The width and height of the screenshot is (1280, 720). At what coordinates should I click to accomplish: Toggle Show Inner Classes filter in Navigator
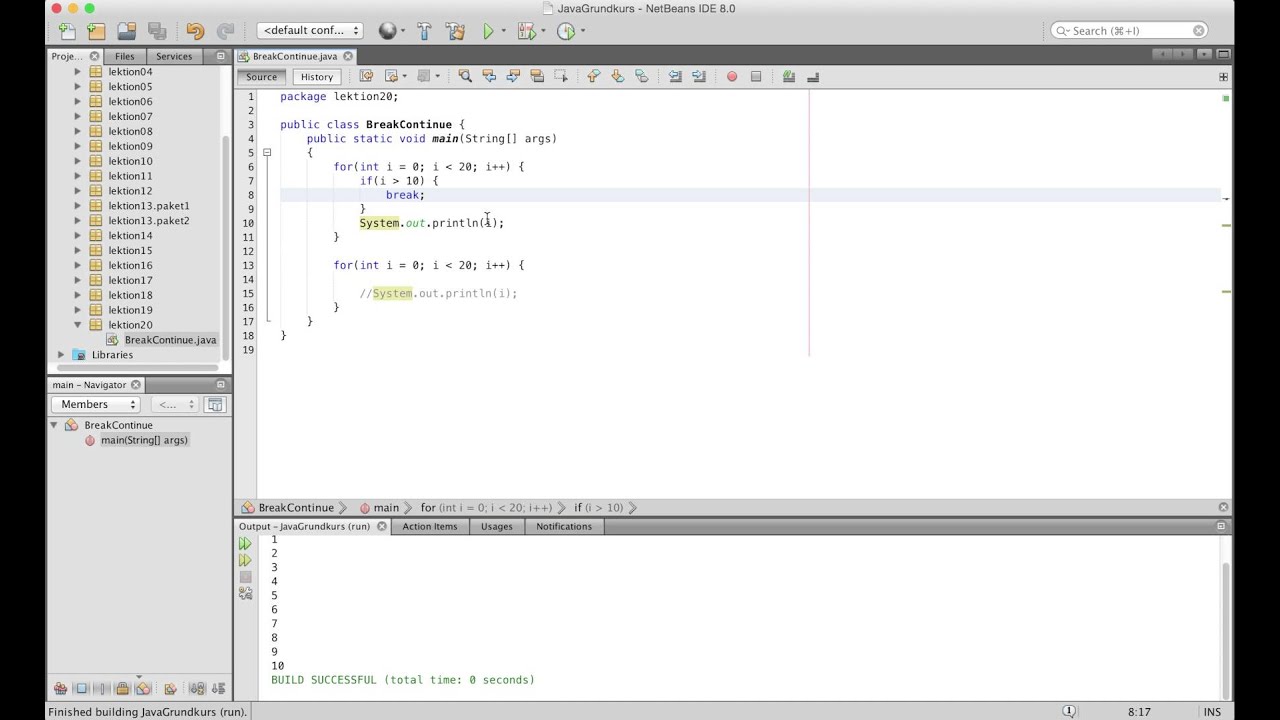tap(143, 688)
